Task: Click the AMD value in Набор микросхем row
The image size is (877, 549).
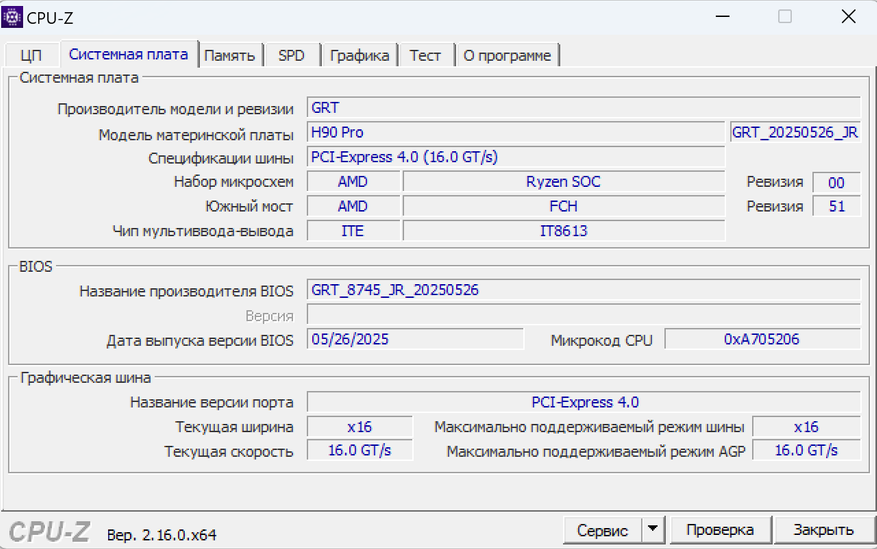Action: [x=353, y=182]
